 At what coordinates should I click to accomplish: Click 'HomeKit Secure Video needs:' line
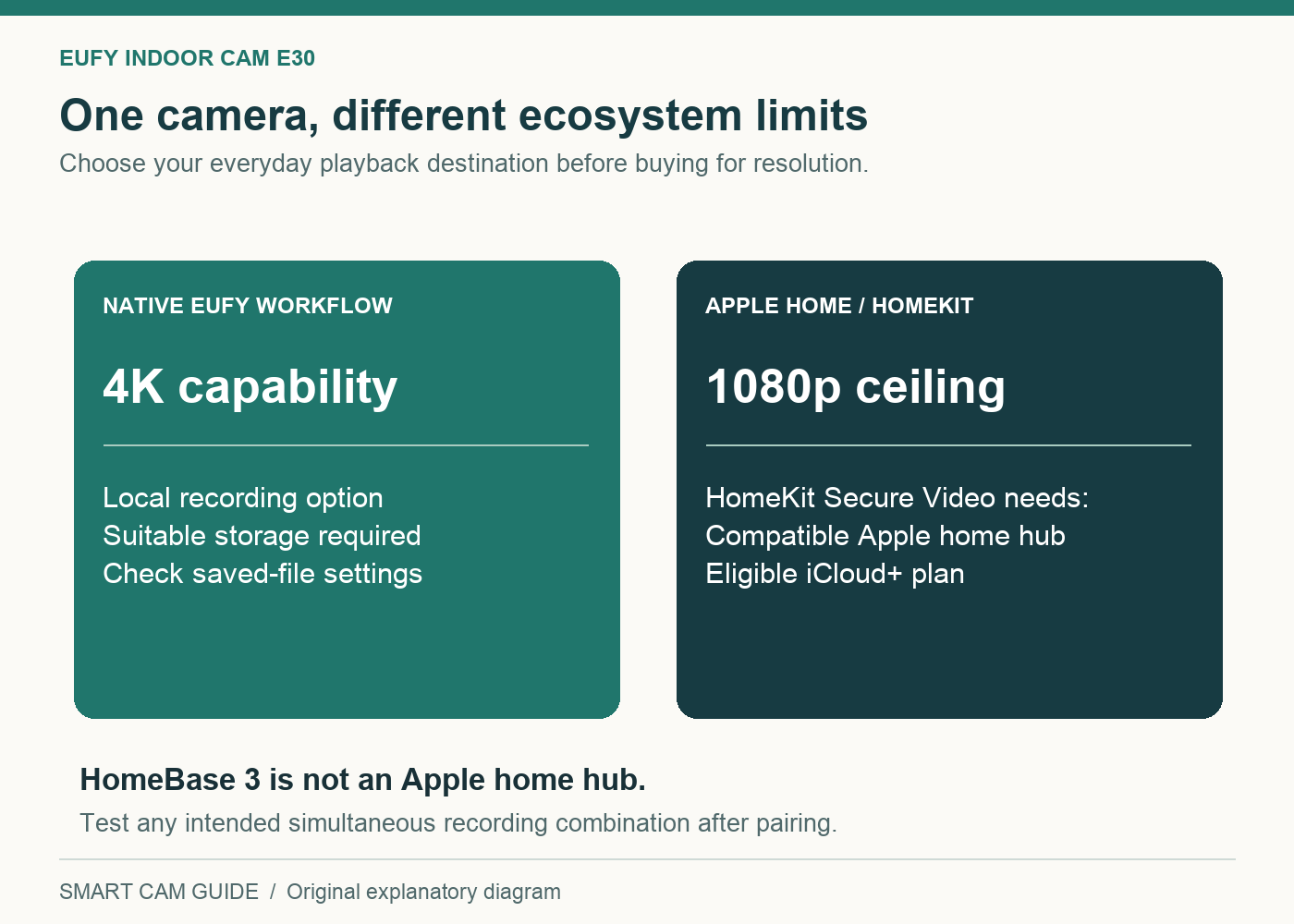897,498
